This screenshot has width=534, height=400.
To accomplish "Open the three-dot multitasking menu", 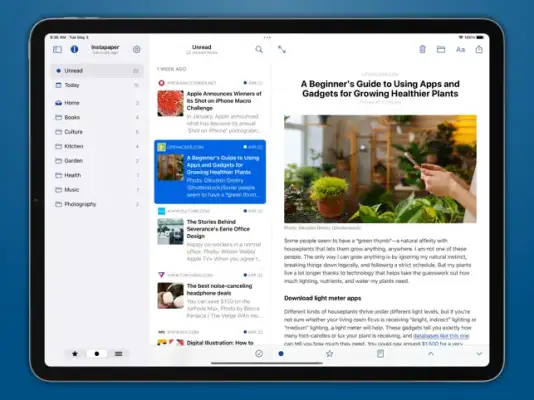I will tap(267, 37).
